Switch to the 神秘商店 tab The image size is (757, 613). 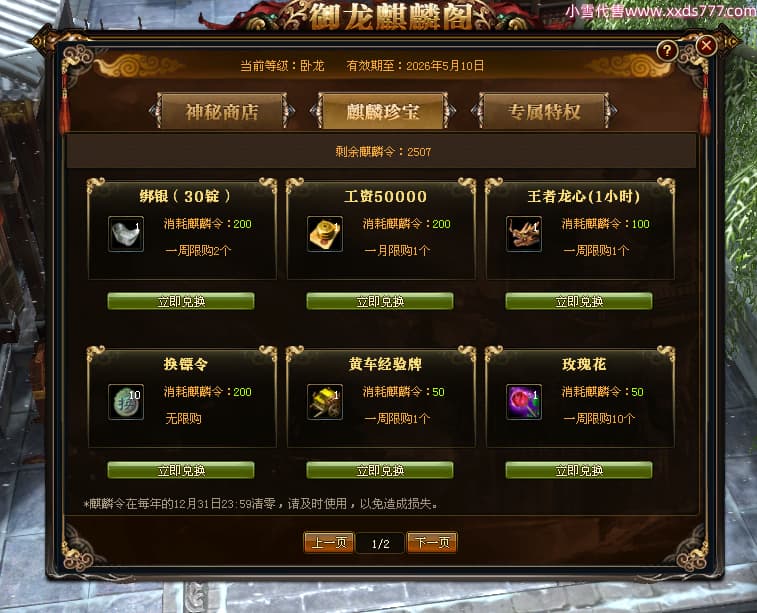click(222, 112)
